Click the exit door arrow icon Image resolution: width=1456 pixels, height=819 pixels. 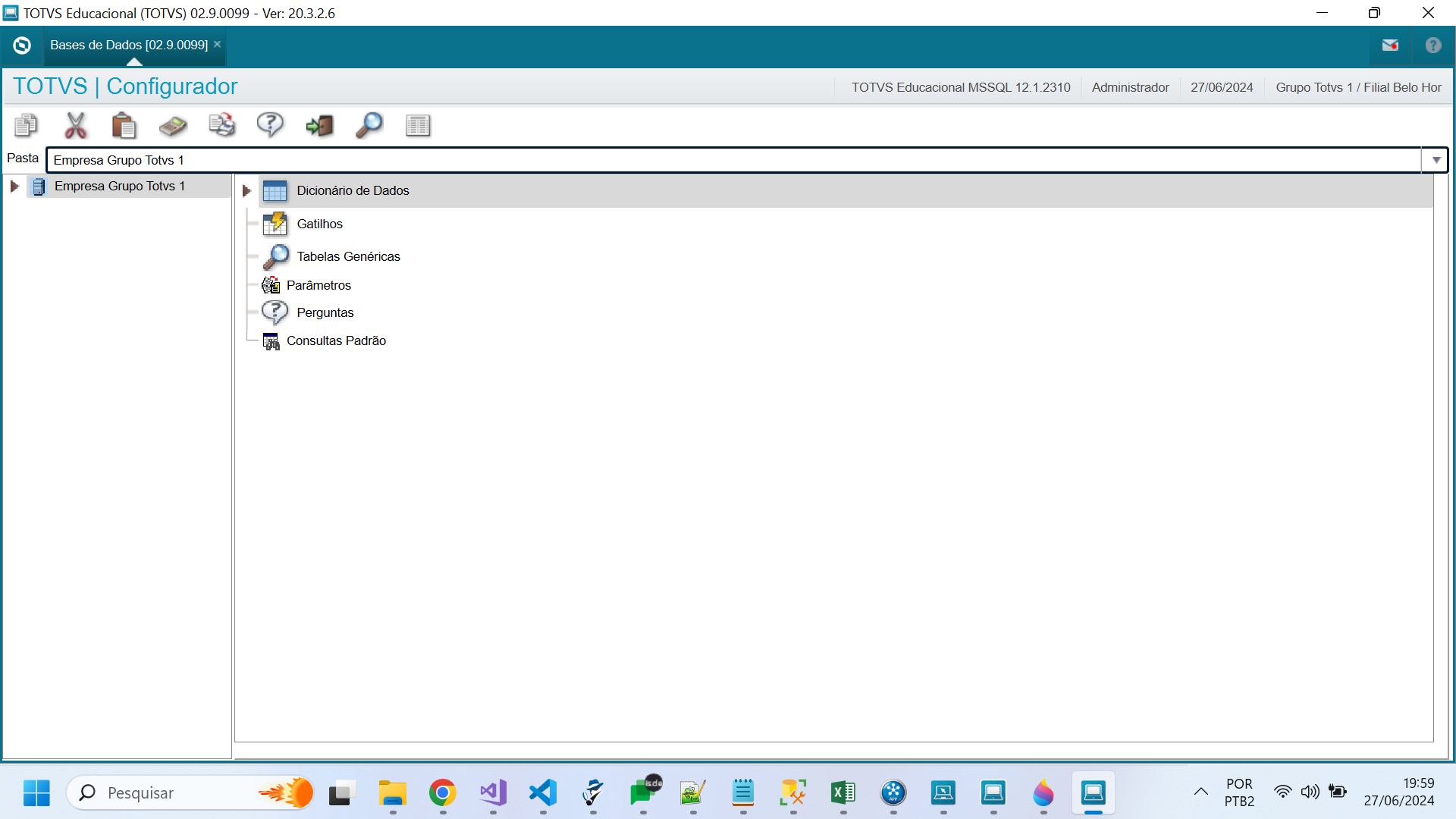click(319, 125)
